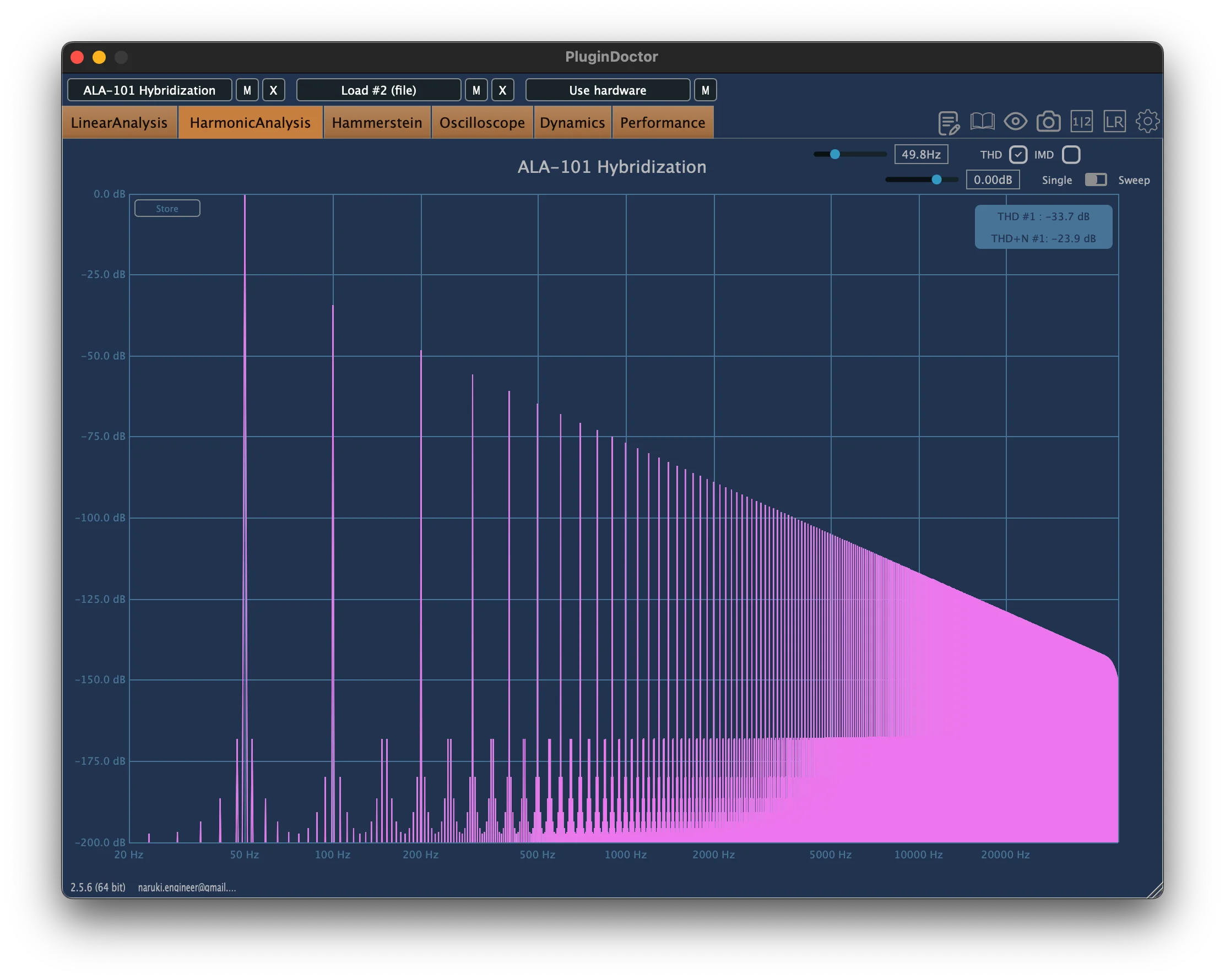The width and height of the screenshot is (1225, 980).
Task: Take a snapshot with the camera icon
Action: coord(1048,122)
